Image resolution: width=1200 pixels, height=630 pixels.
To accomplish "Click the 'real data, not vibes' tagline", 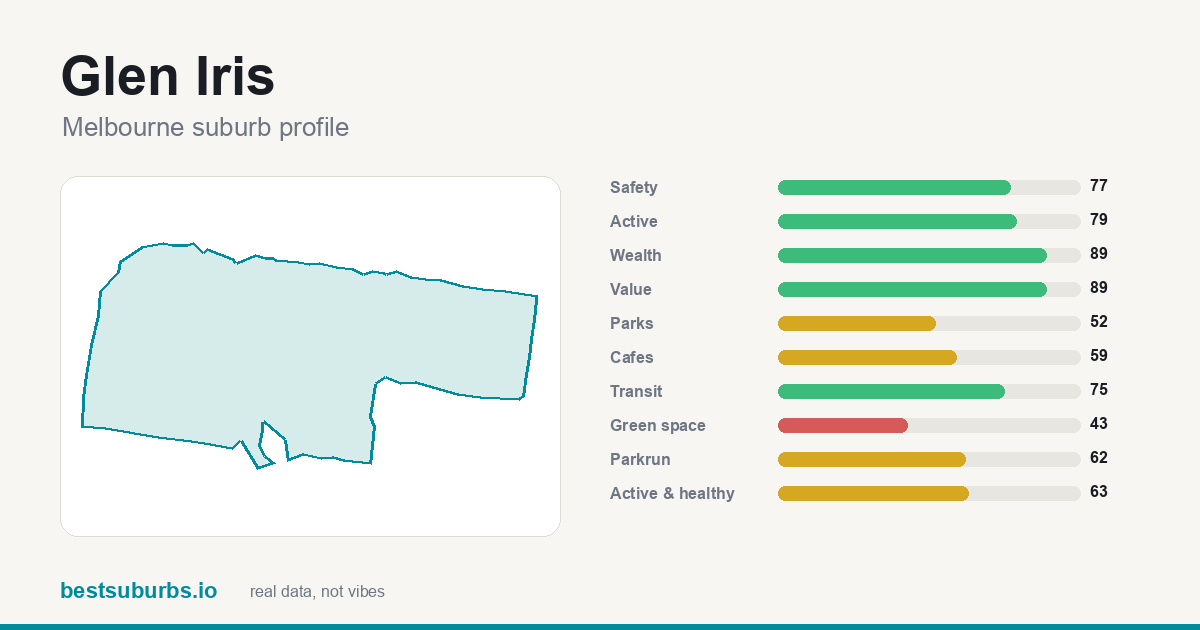I will 317,592.
